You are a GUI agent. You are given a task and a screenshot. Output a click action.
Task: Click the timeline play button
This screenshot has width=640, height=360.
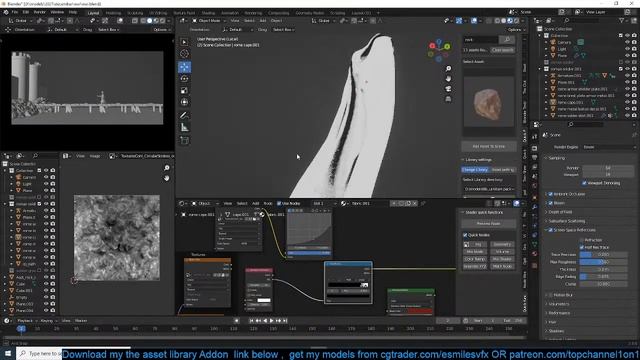click(272, 321)
